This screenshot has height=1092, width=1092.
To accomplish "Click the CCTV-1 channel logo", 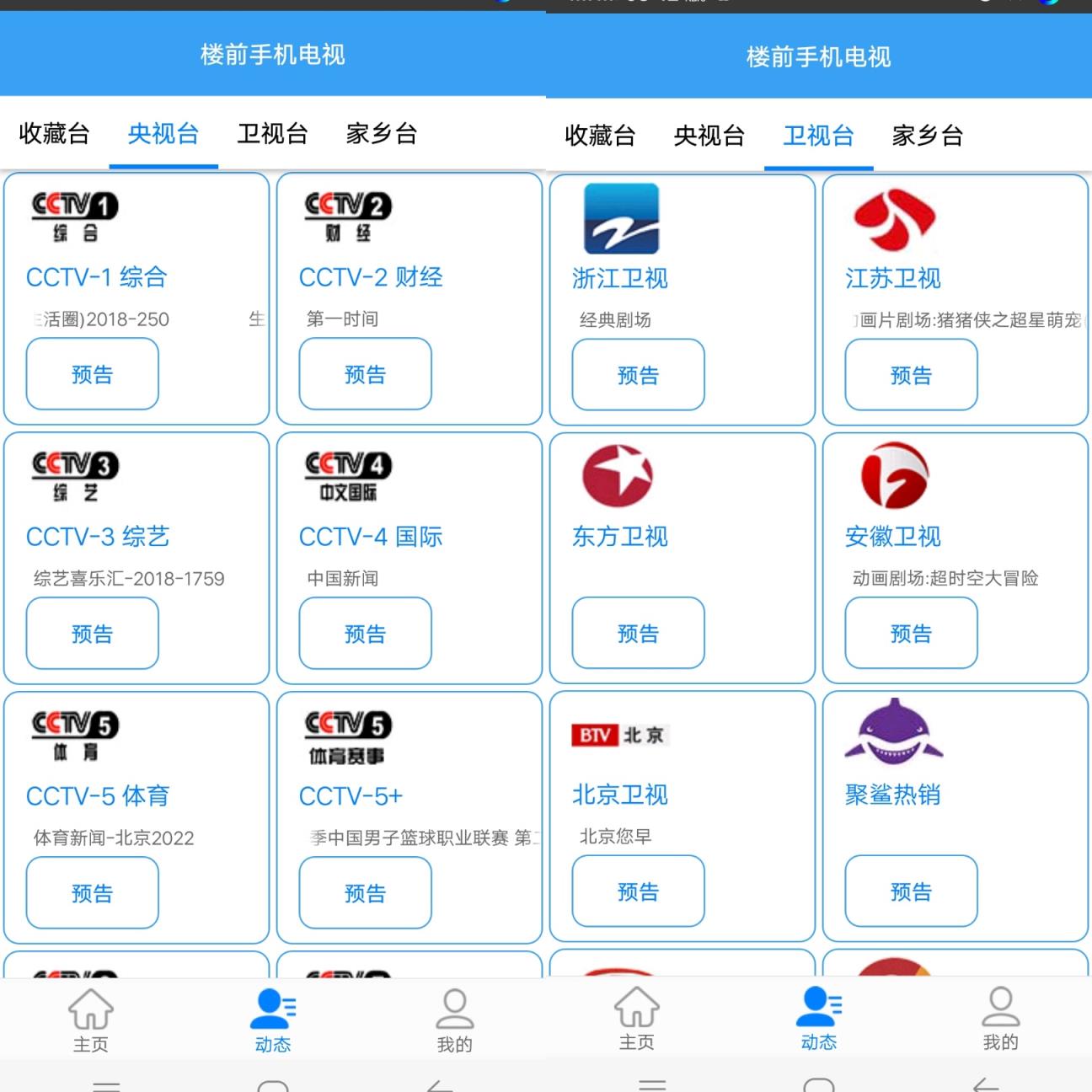I will (x=74, y=214).
